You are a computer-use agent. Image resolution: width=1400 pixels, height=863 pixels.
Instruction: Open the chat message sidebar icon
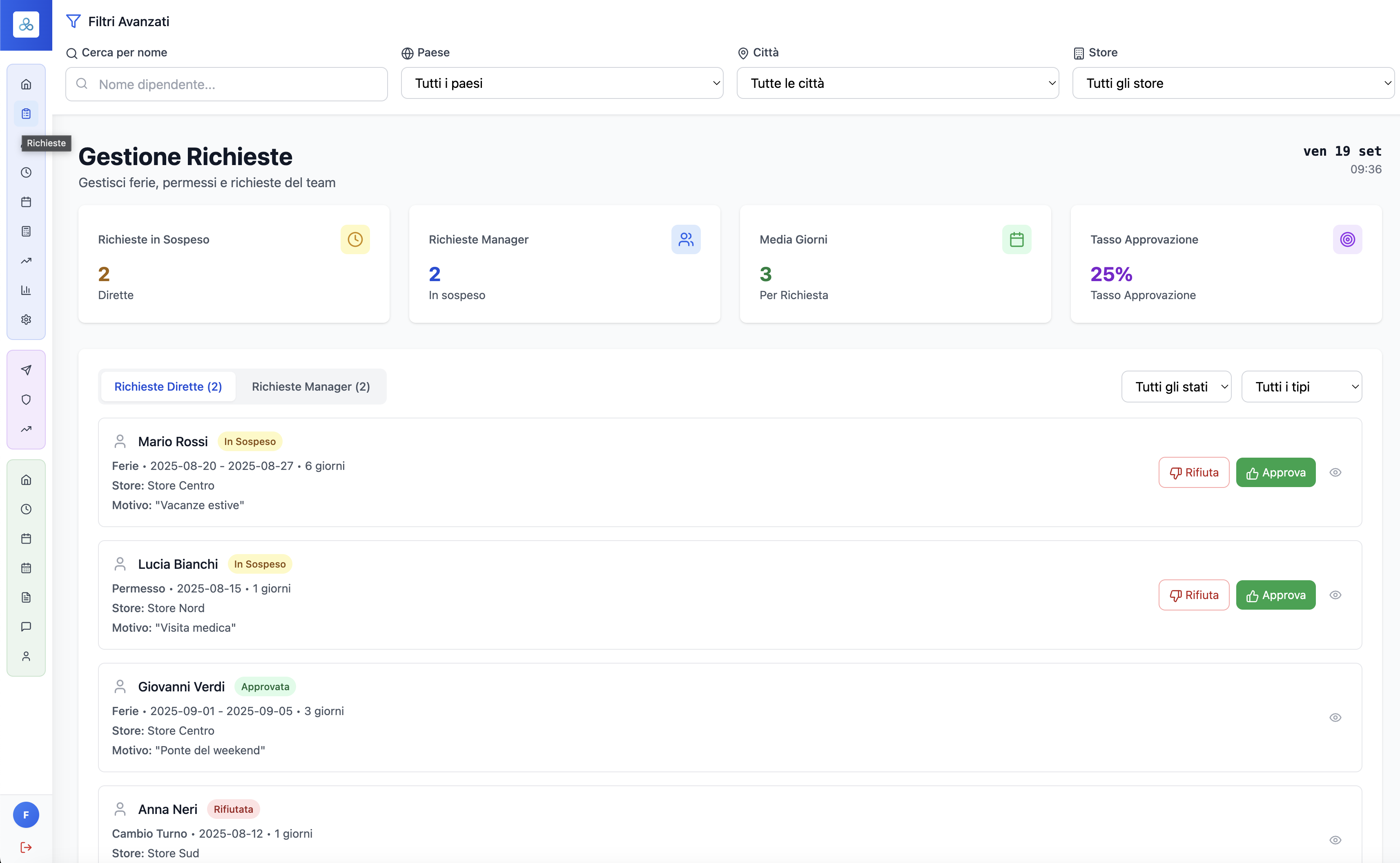[26, 627]
